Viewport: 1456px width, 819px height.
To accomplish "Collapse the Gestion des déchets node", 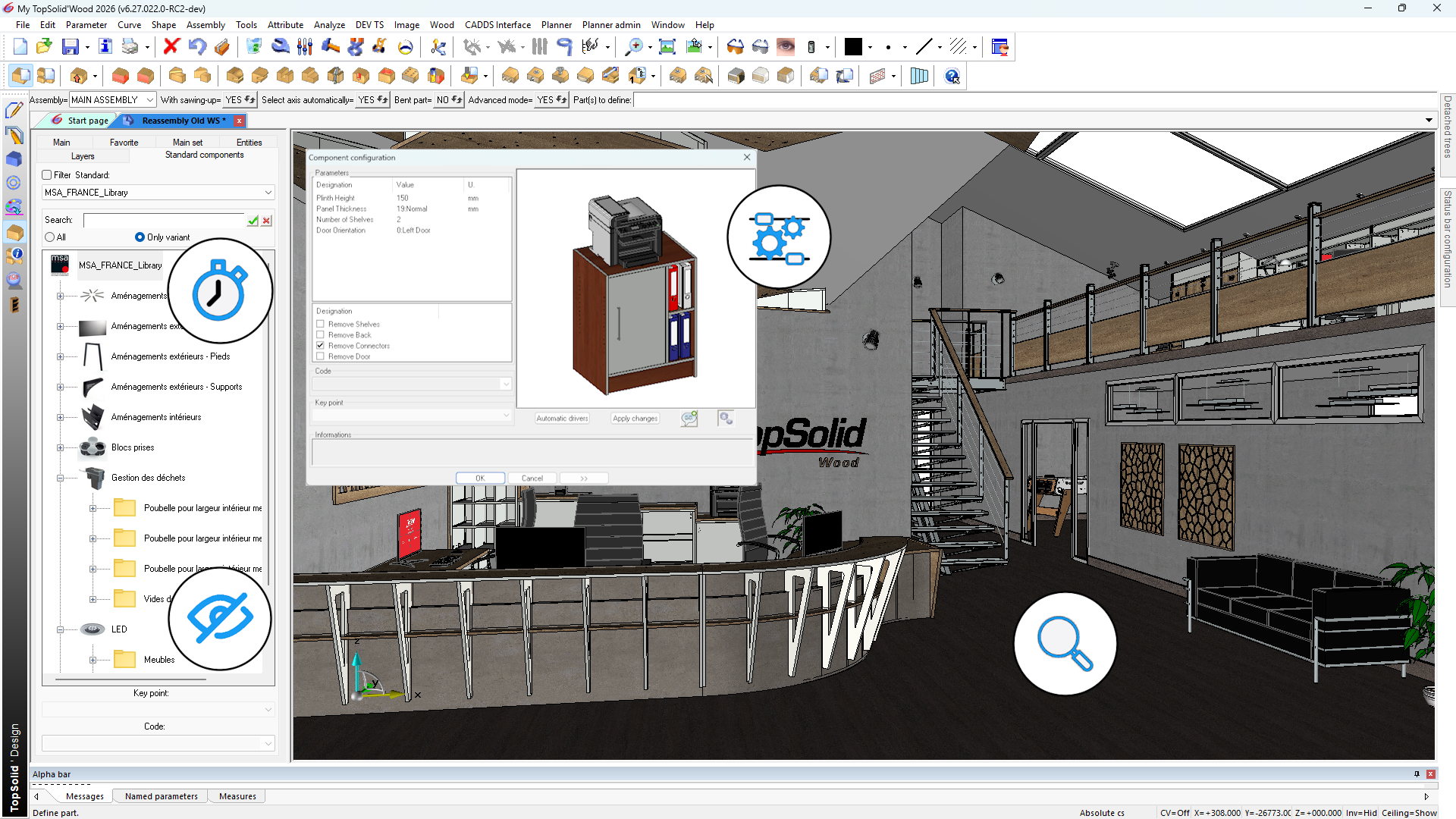I will point(60,478).
